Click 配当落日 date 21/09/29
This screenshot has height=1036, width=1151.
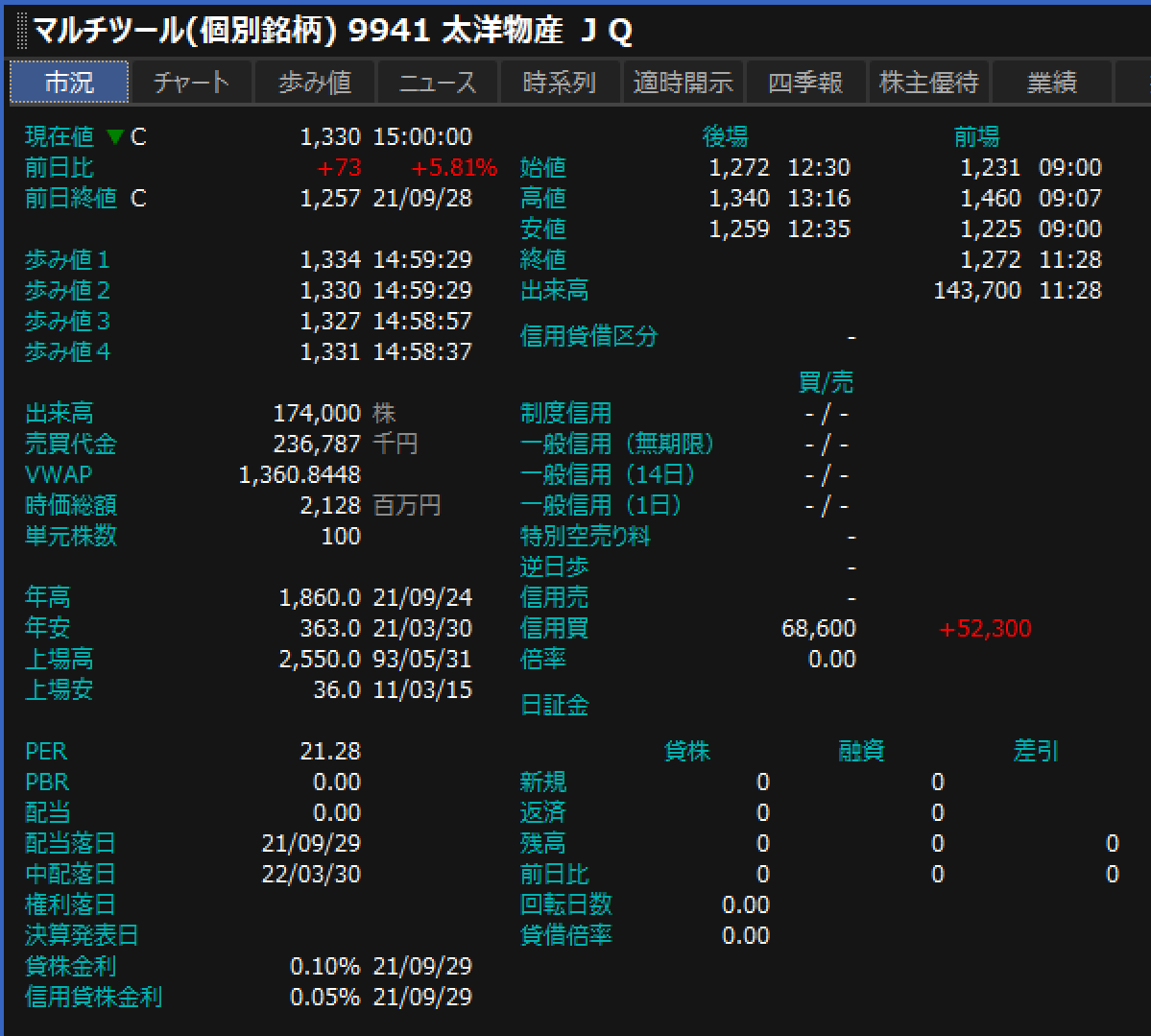click(311, 844)
